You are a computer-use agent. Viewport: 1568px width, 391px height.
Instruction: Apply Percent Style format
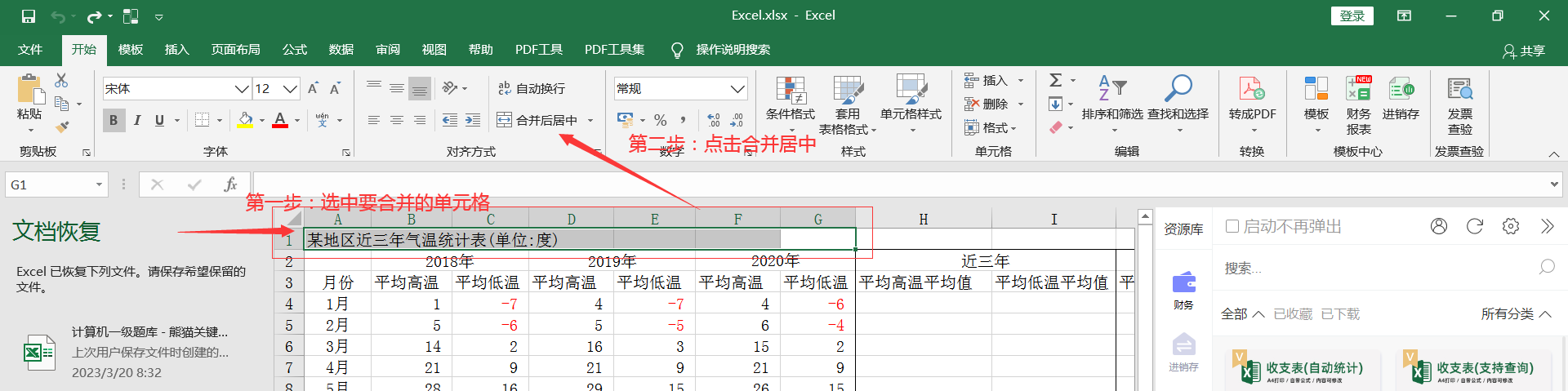[x=661, y=120]
